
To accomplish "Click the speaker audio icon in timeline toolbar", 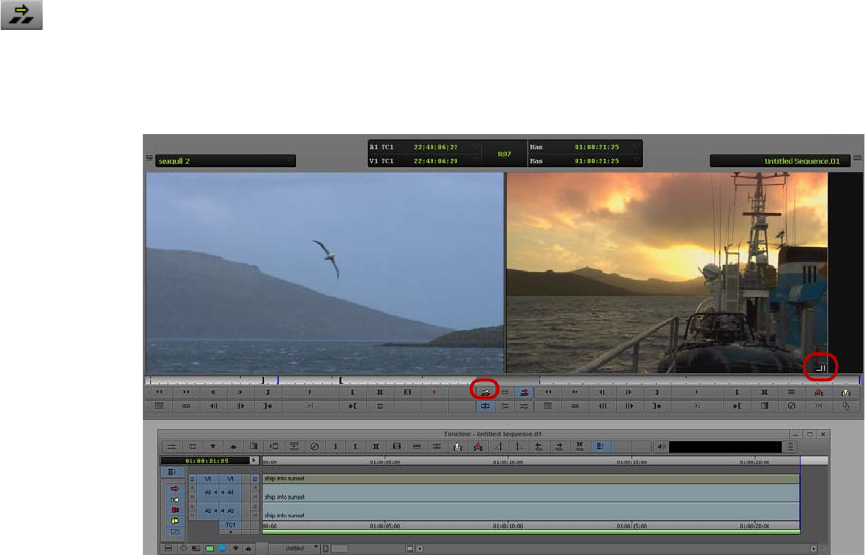I will 660,446.
